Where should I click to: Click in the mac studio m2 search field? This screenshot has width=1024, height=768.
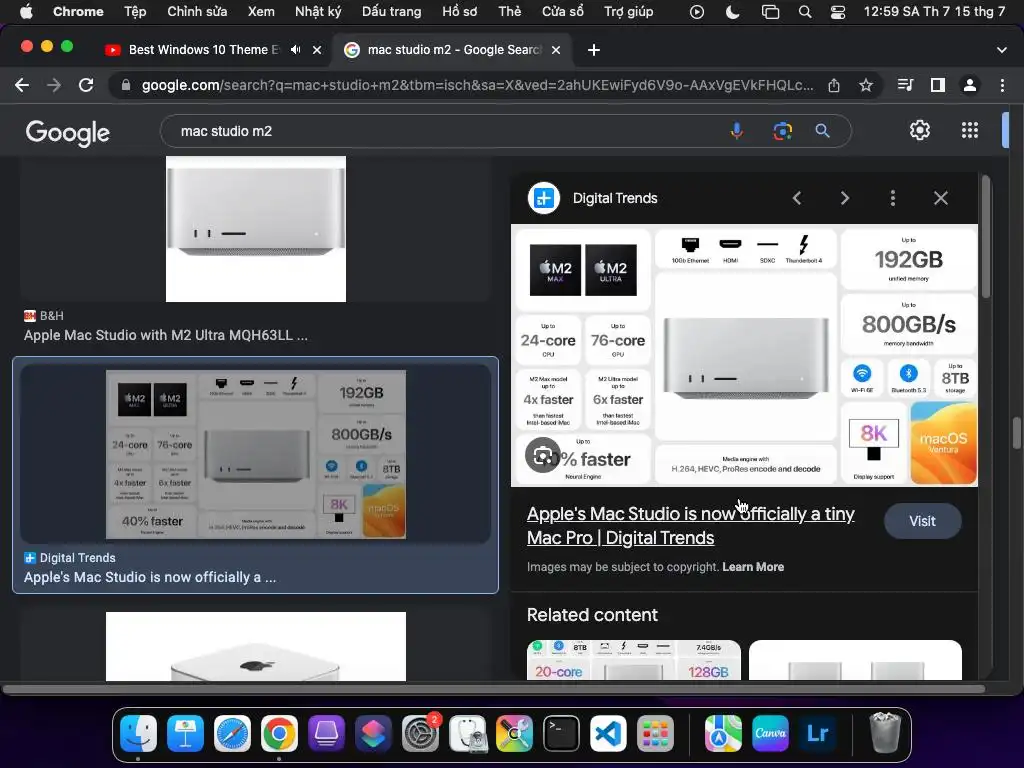pyautogui.click(x=444, y=131)
